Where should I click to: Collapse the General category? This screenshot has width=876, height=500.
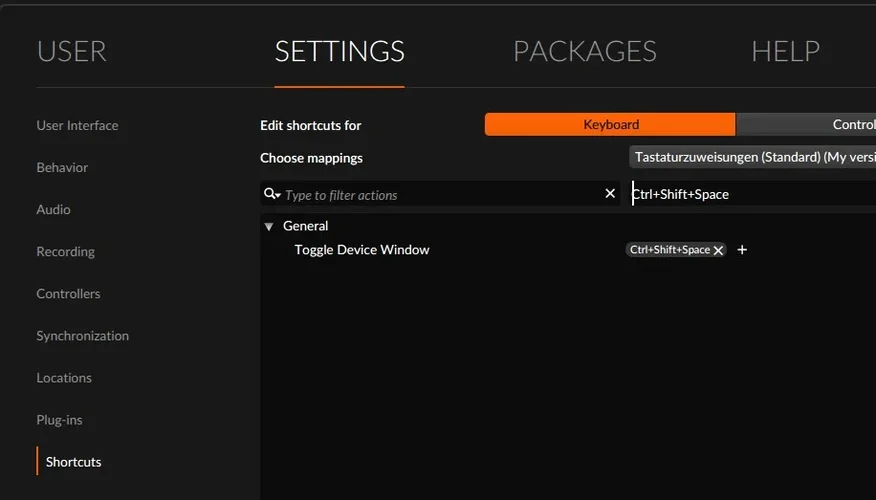coord(269,227)
